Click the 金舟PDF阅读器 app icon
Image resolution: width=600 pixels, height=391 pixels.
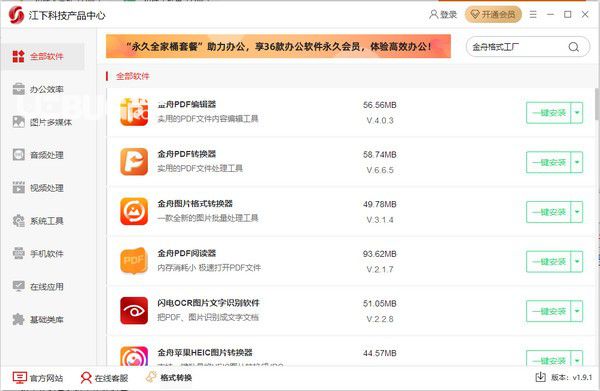134,261
